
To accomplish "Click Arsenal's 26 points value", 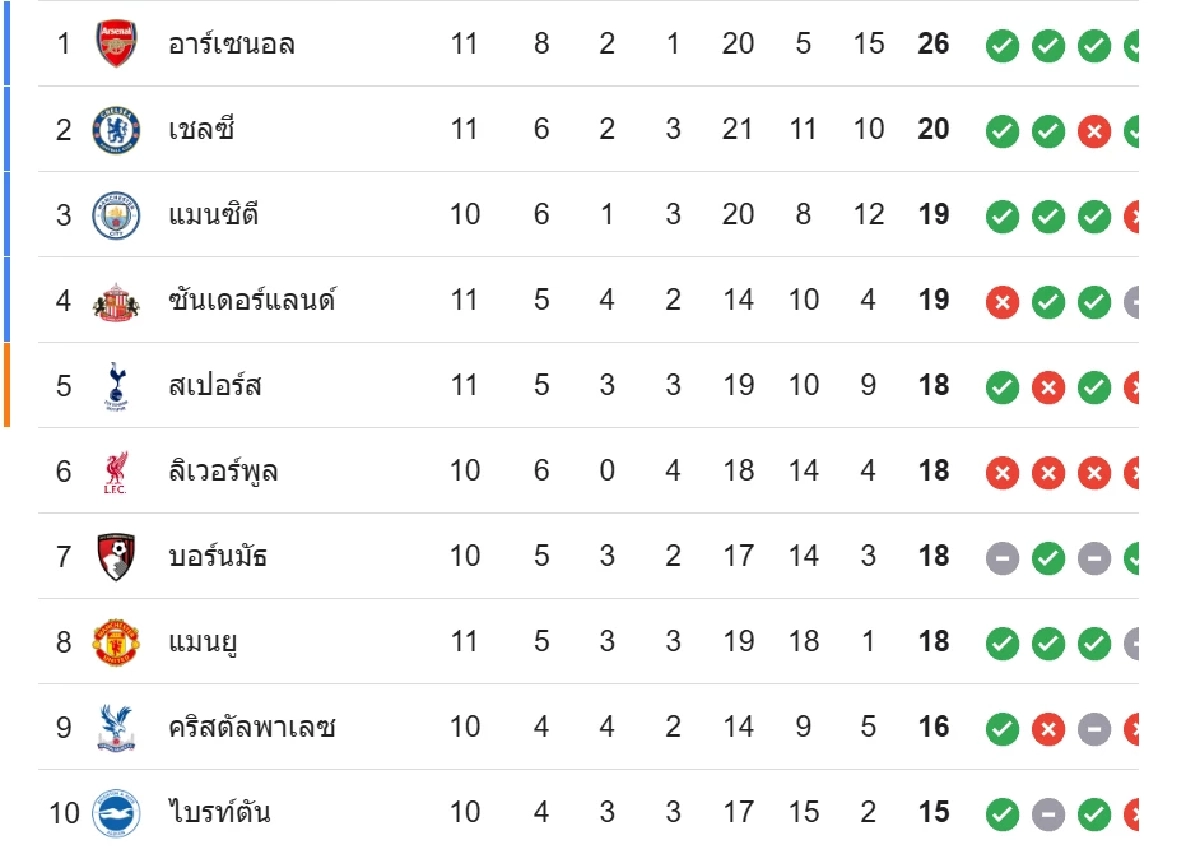I will point(933,45).
